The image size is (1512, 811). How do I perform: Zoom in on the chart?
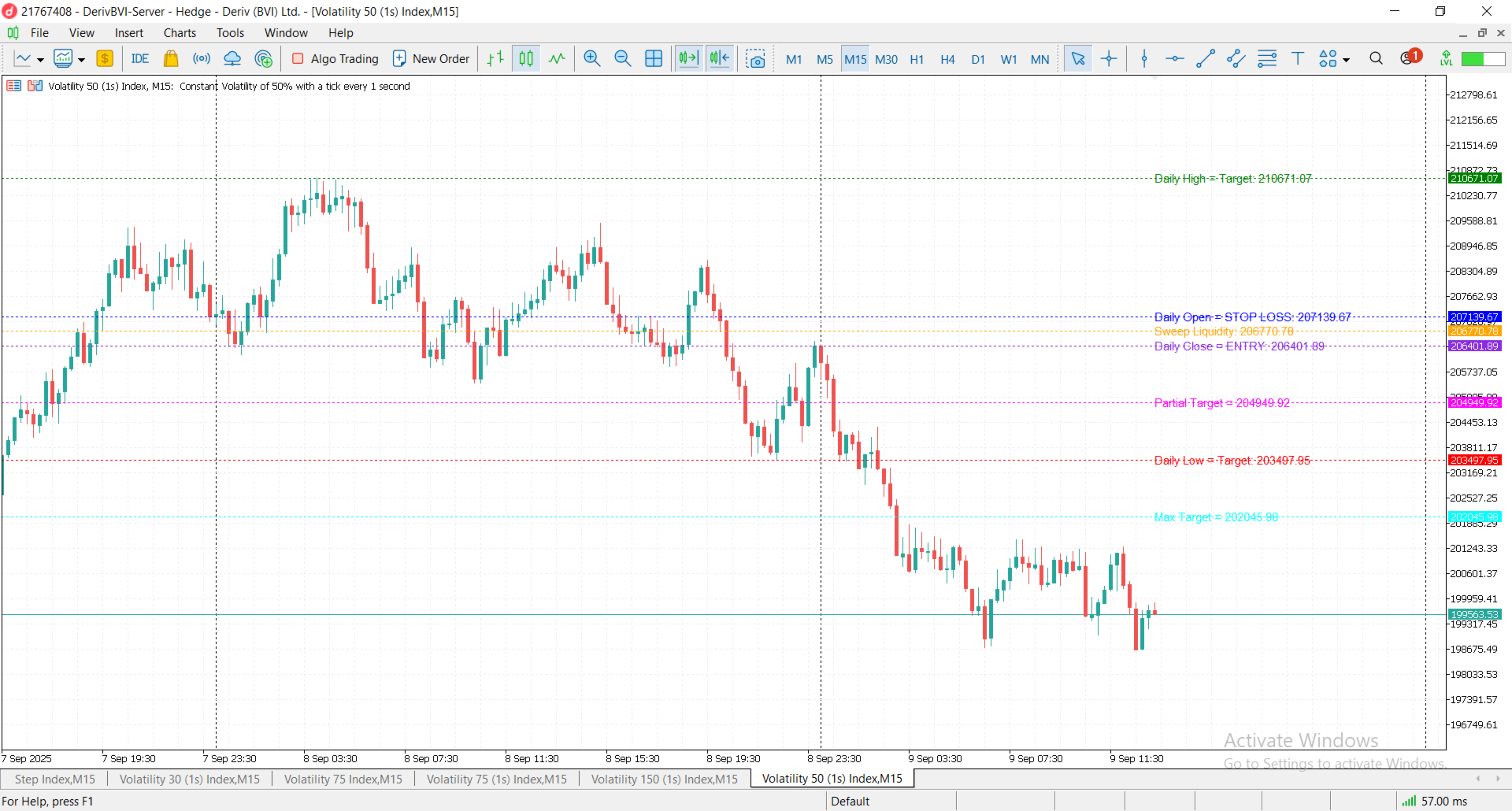(592, 59)
